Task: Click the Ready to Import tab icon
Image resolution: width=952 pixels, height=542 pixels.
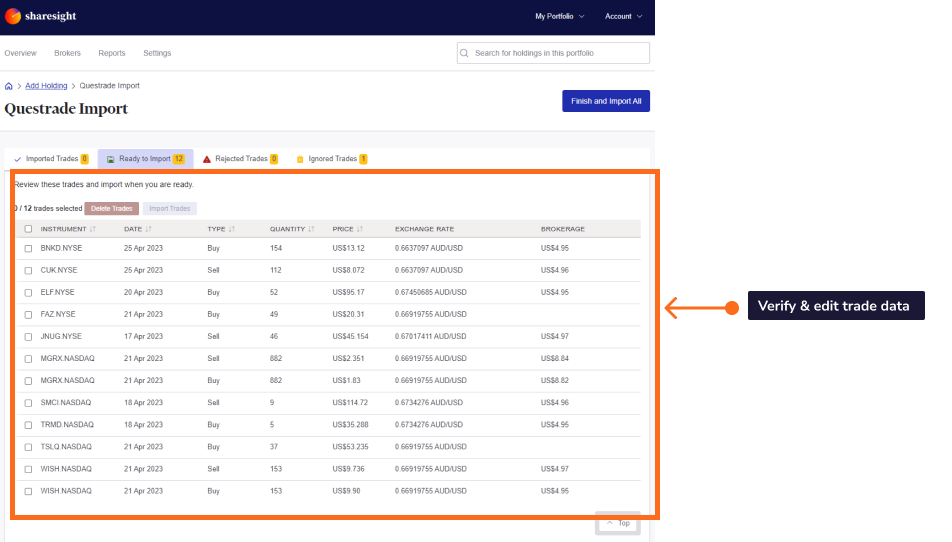Action: [x=110, y=159]
